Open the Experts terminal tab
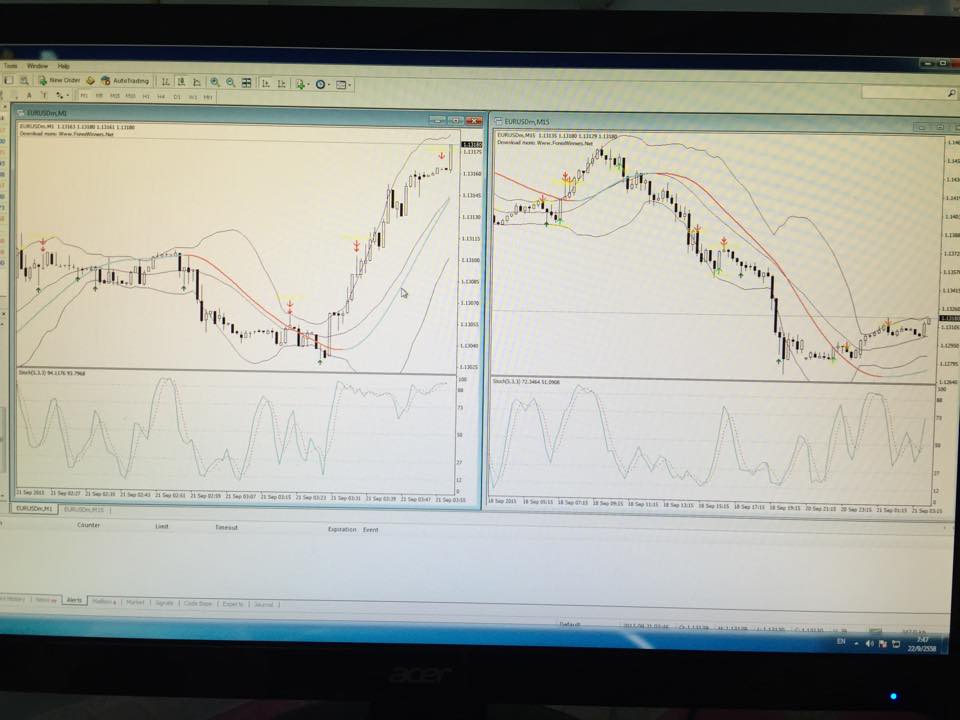 233,604
